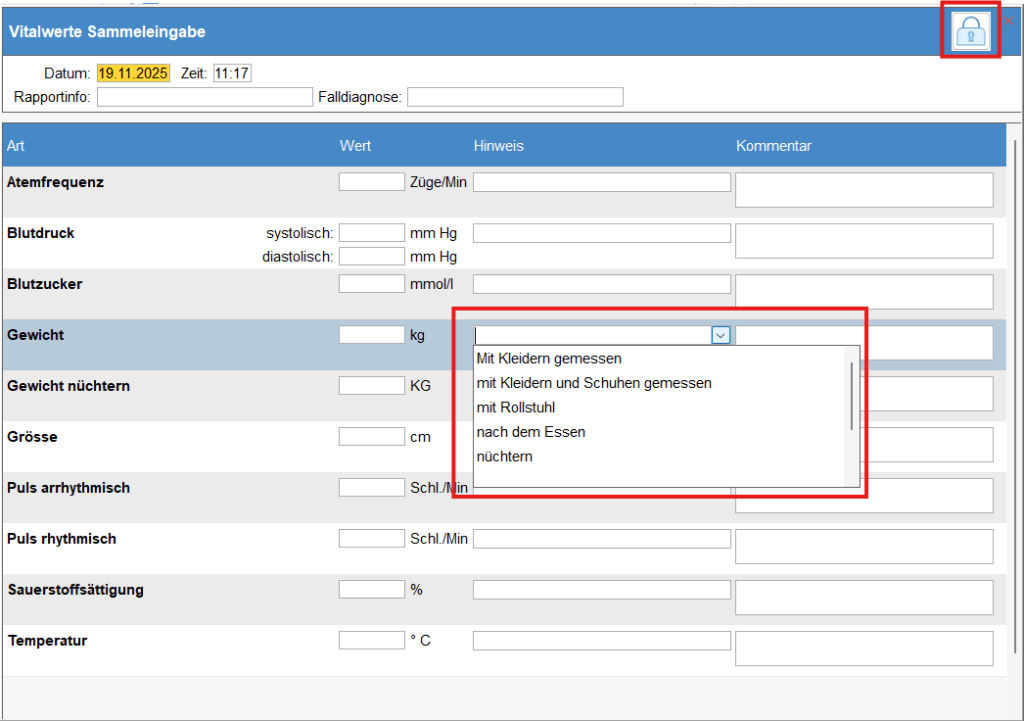This screenshot has height=721, width=1024.
Task: Open the Gewicht Hinweis dropdown arrow
Action: pos(720,336)
